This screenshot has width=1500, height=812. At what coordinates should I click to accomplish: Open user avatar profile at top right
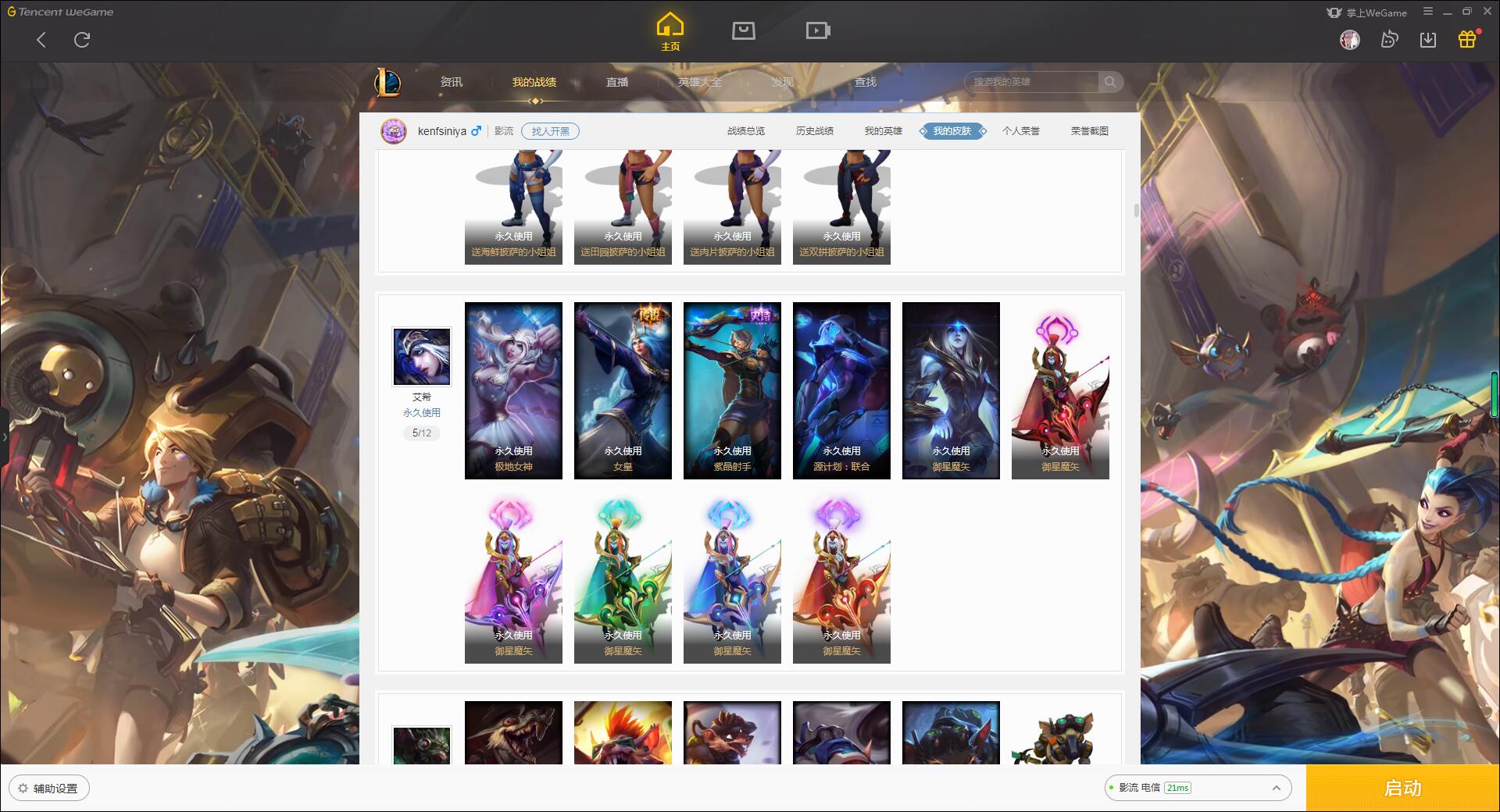pyautogui.click(x=1350, y=40)
